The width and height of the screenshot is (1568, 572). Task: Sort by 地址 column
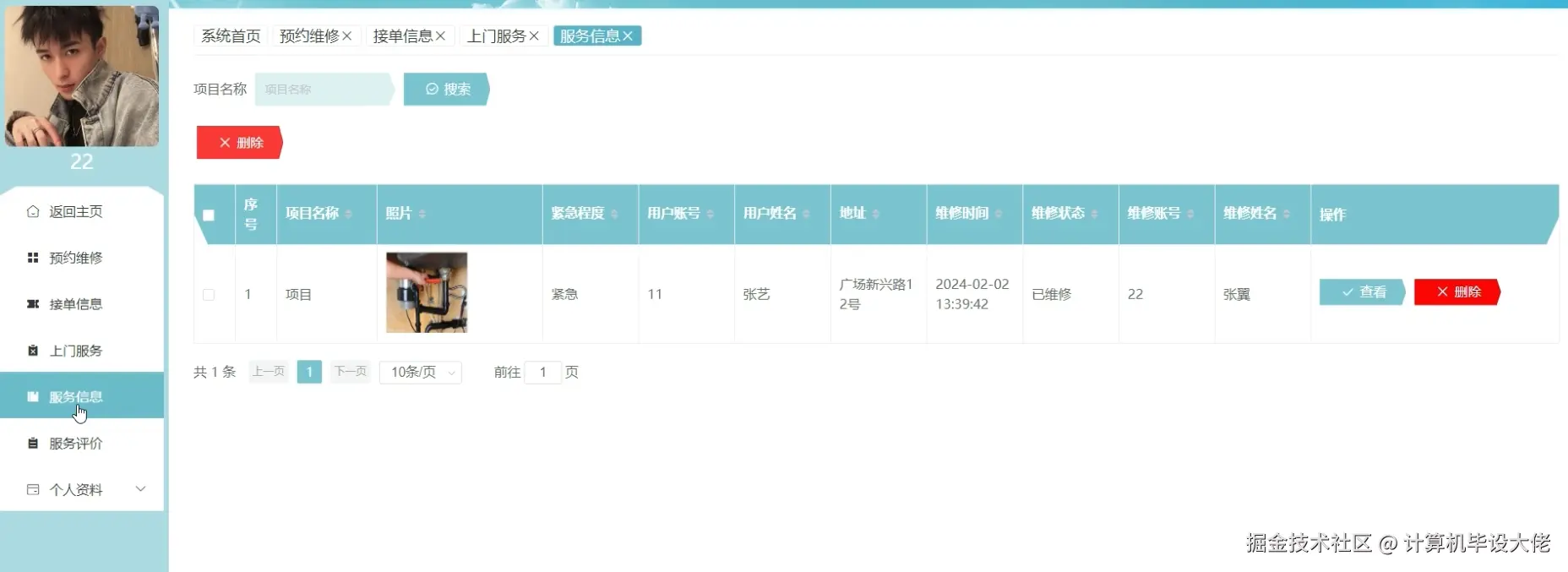(876, 214)
